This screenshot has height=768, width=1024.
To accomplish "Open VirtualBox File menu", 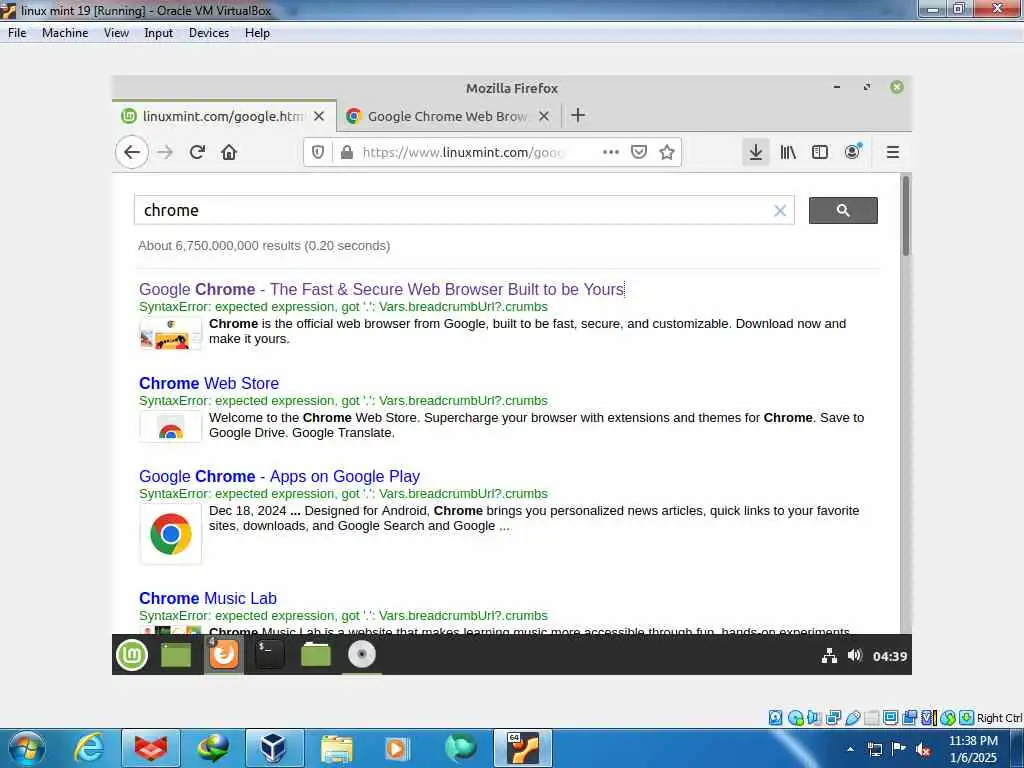I will [x=17, y=33].
